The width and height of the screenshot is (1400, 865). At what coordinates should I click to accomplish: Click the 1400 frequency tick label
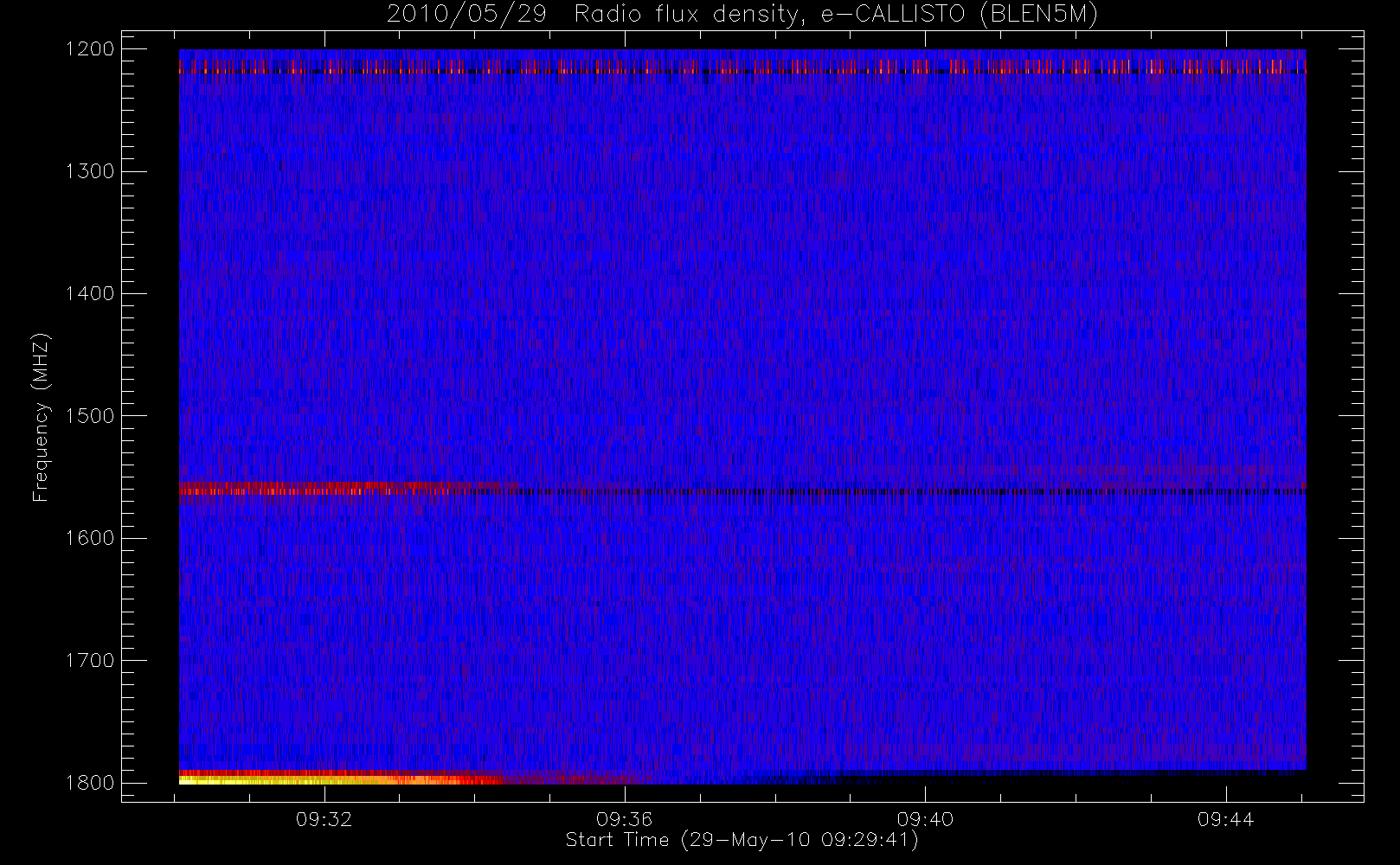[x=90, y=293]
